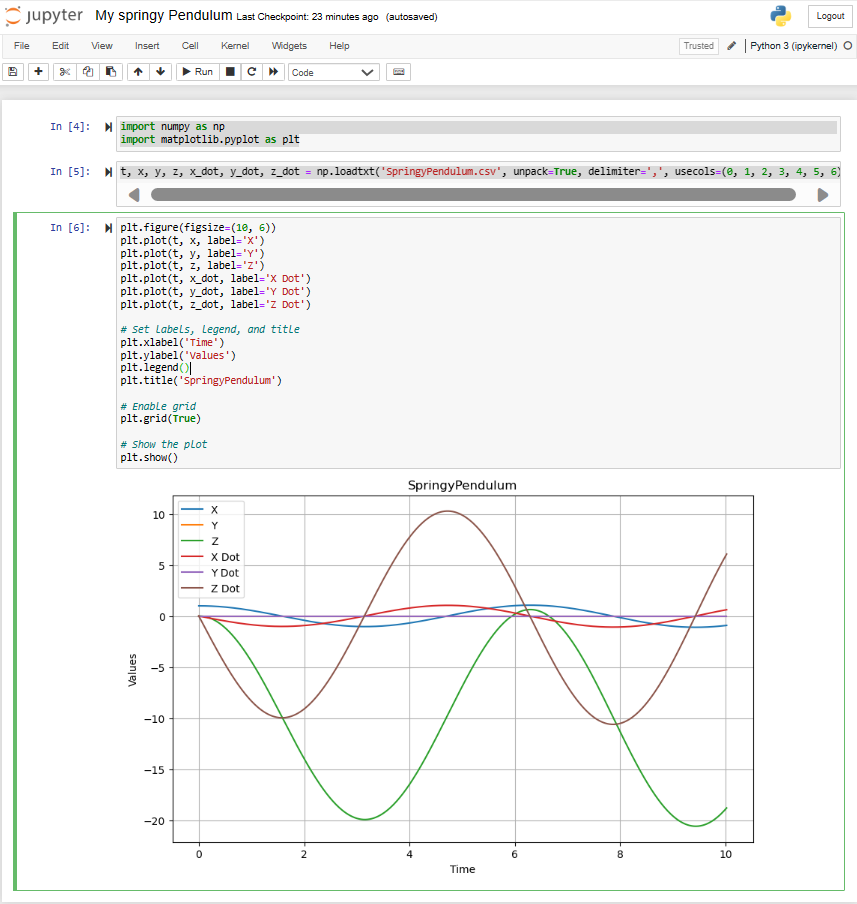Restart the kernel circular arrow icon

tap(251, 72)
